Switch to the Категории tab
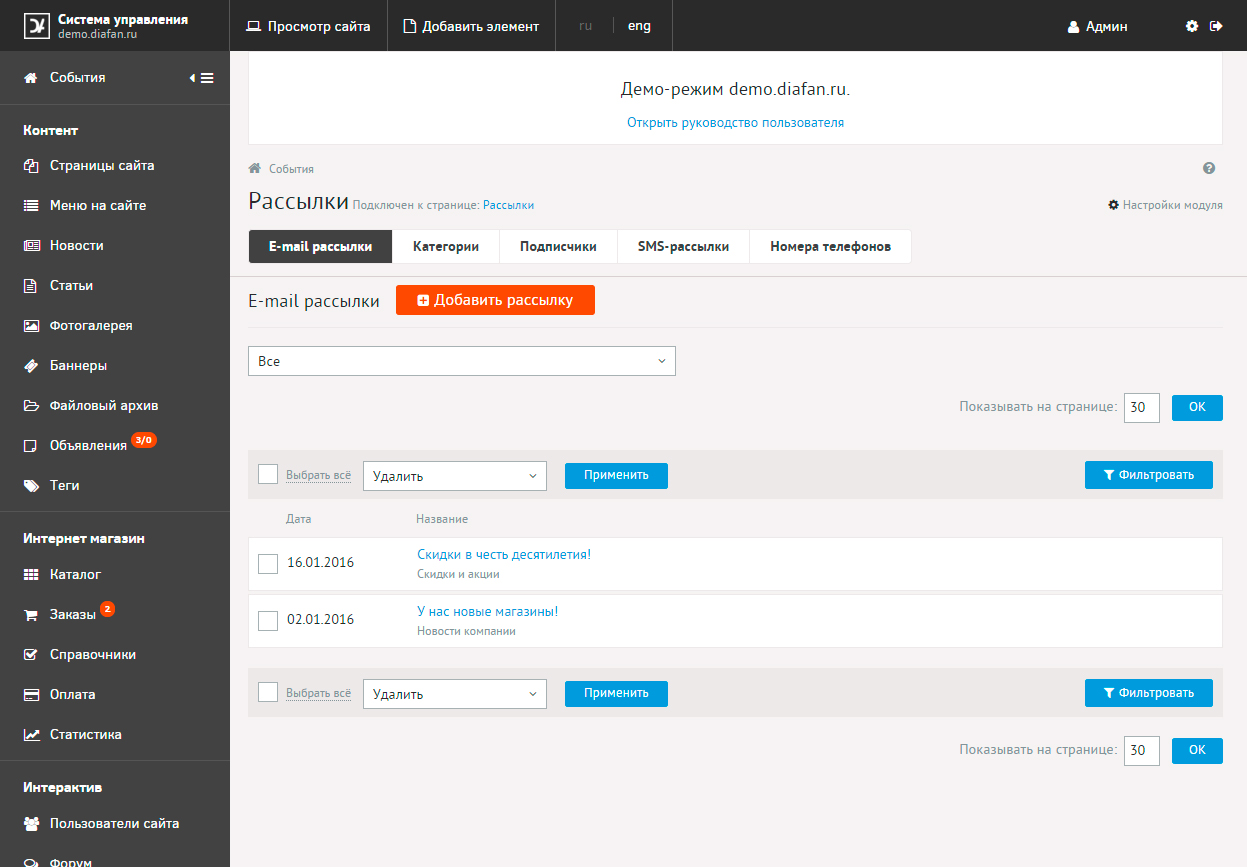The image size is (1247, 867). [446, 246]
